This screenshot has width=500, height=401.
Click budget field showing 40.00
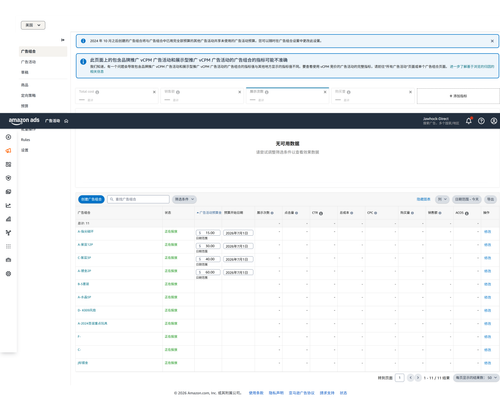coord(208,259)
